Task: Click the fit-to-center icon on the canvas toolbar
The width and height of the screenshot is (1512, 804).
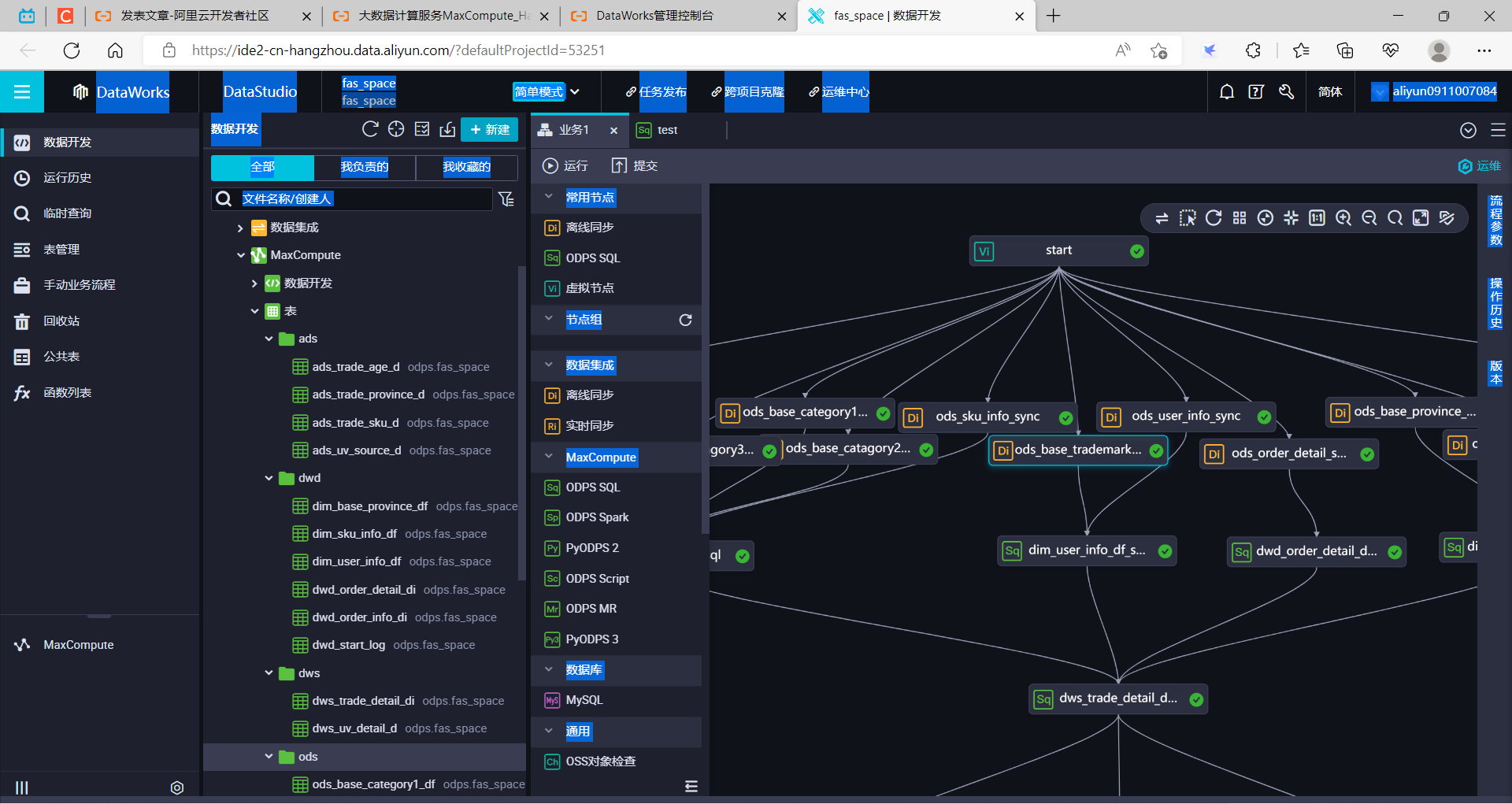Action: click(1291, 218)
